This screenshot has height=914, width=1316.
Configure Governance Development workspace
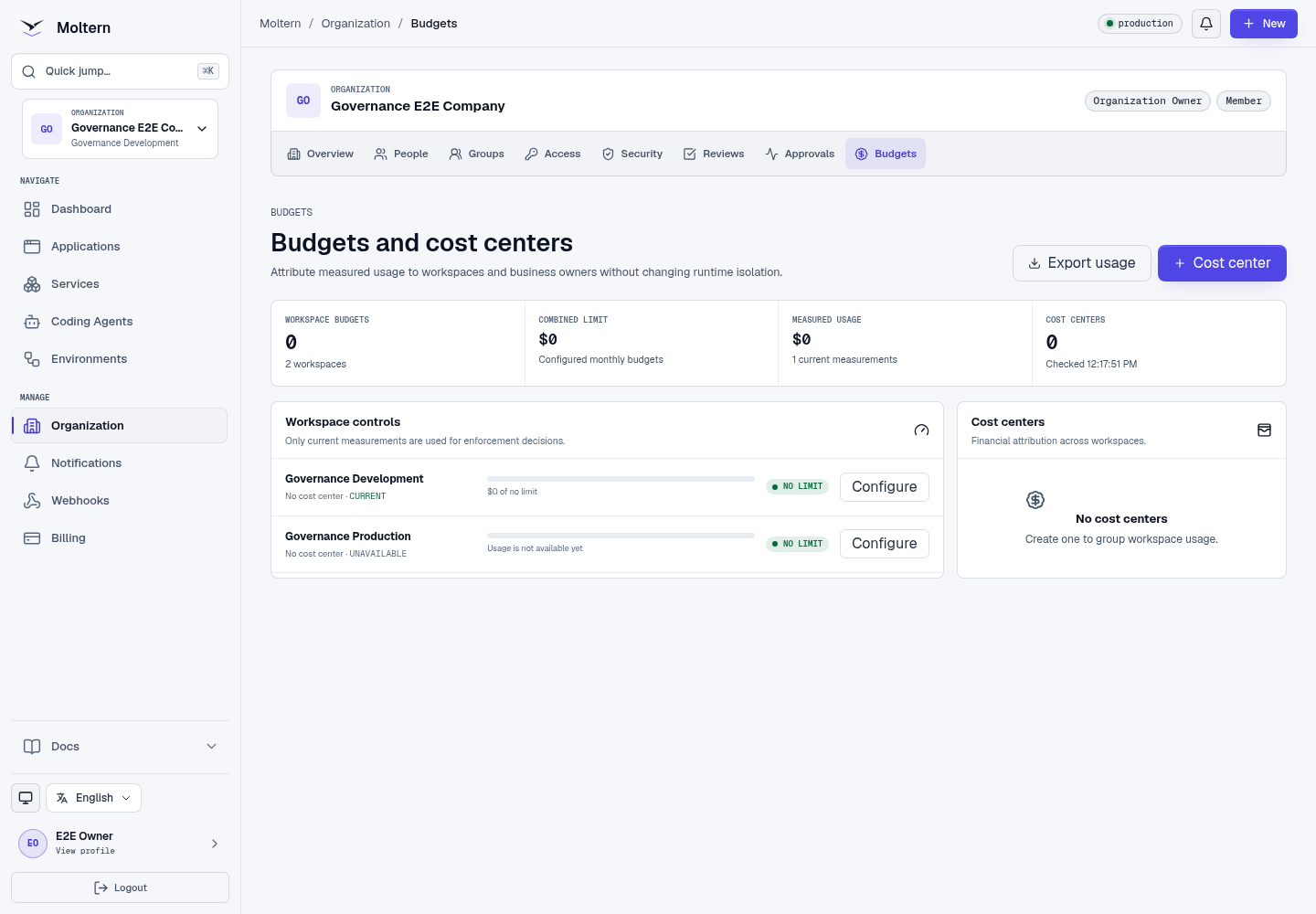point(885,487)
